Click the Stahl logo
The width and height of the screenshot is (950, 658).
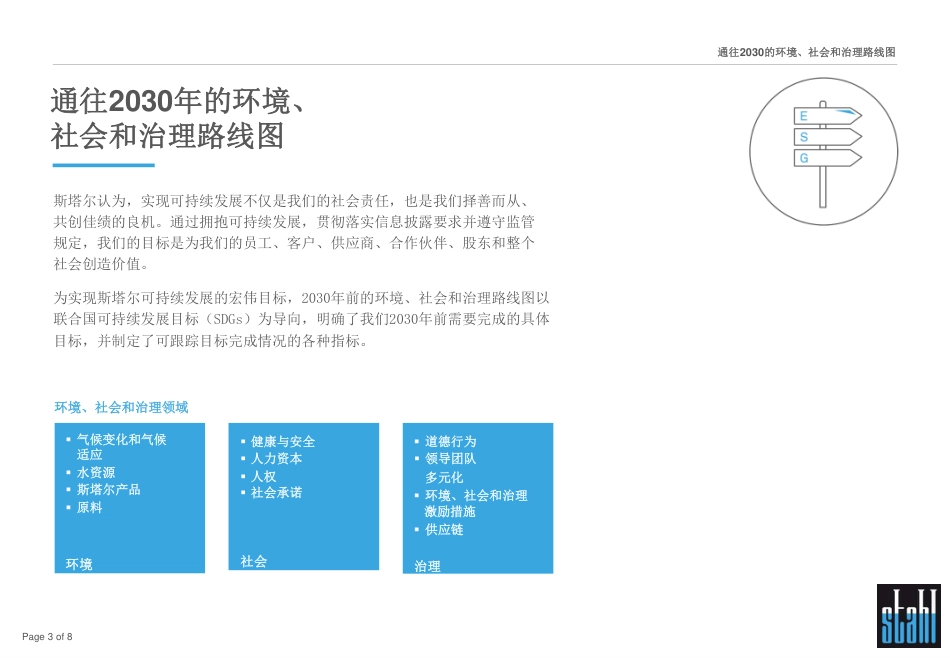[x=908, y=616]
